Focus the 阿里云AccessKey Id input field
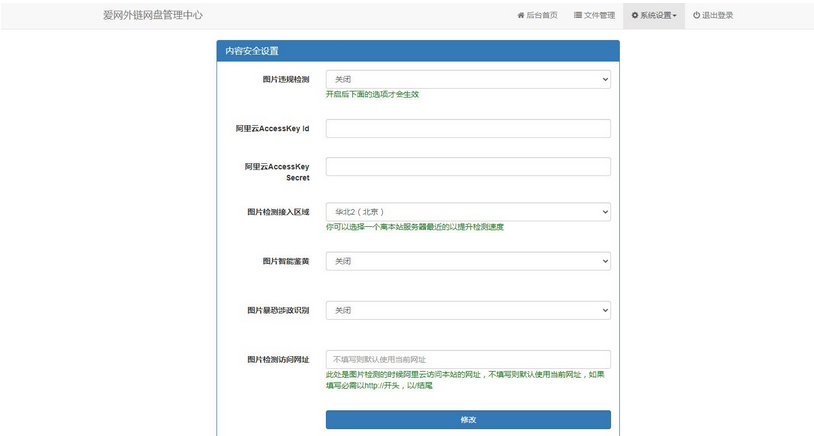The image size is (814, 436). (468, 129)
